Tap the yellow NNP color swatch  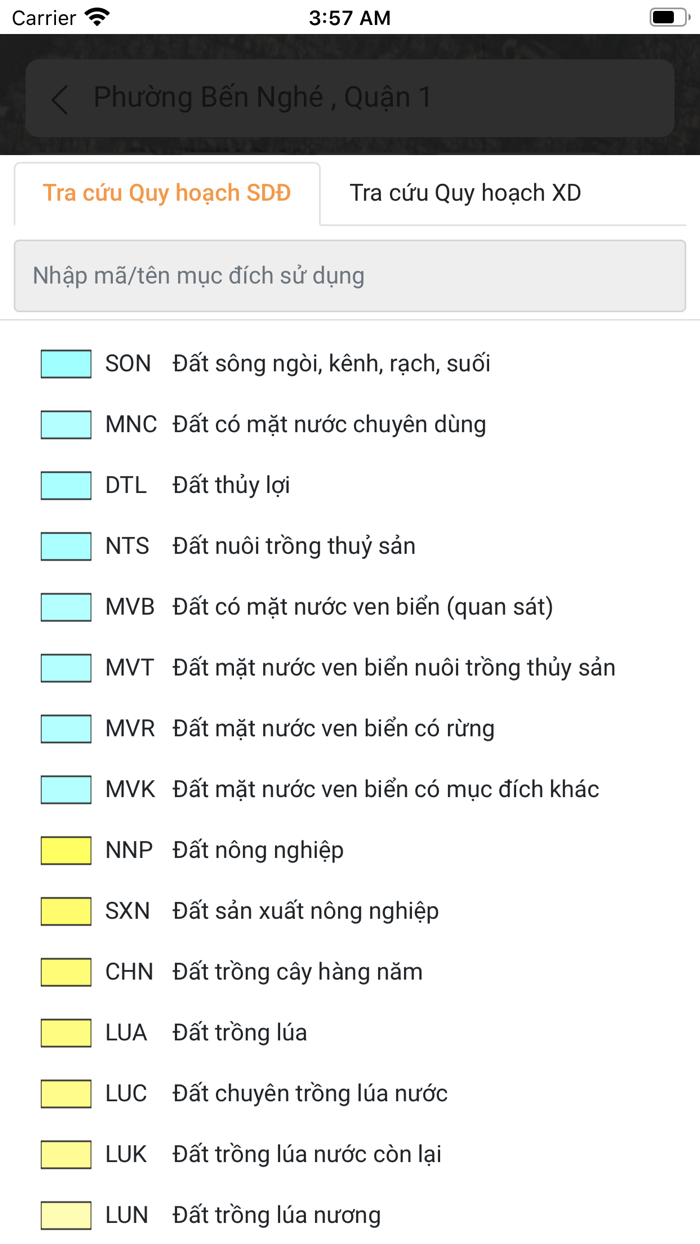64,849
